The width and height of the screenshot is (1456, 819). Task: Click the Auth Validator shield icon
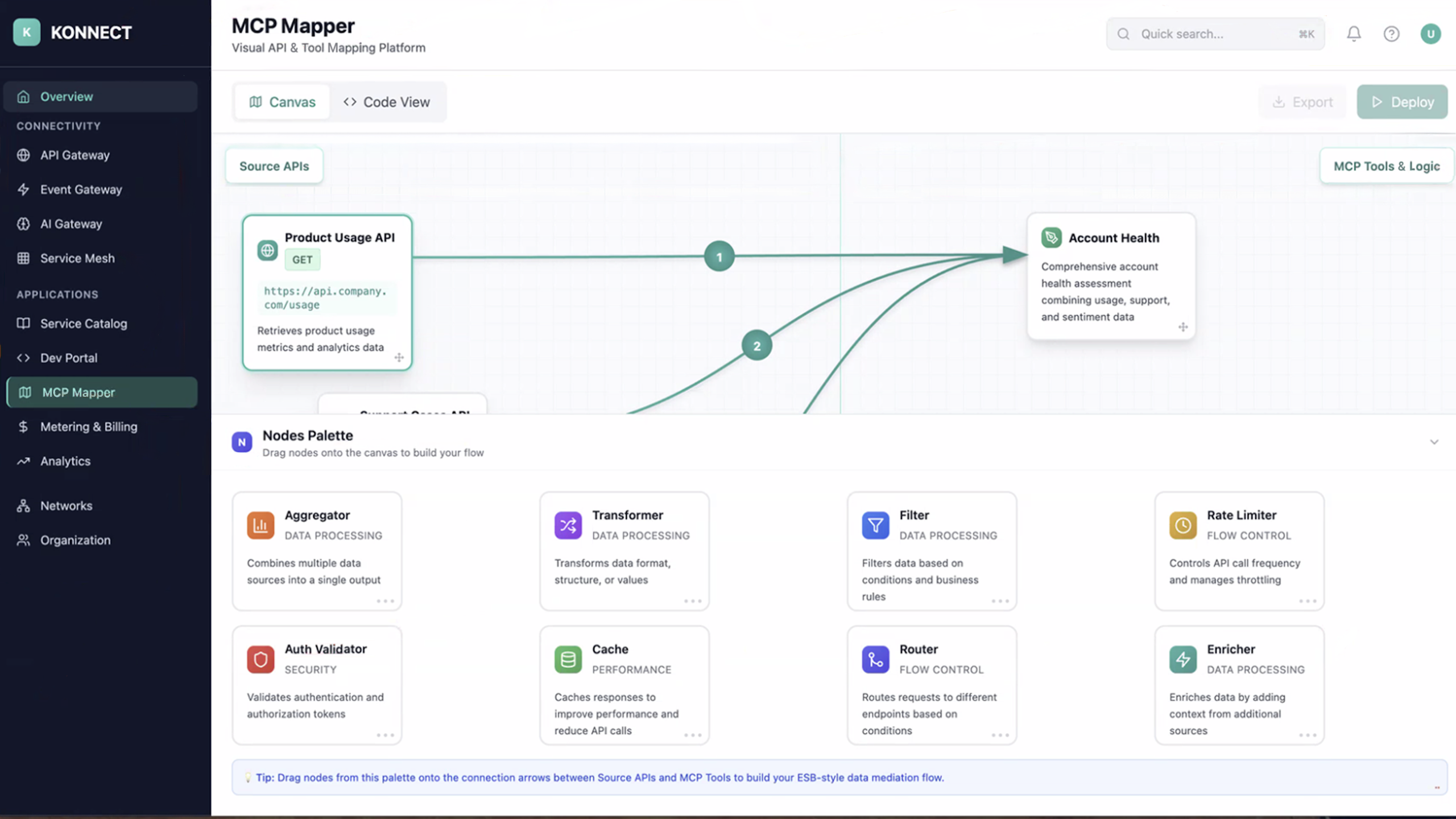click(x=260, y=659)
